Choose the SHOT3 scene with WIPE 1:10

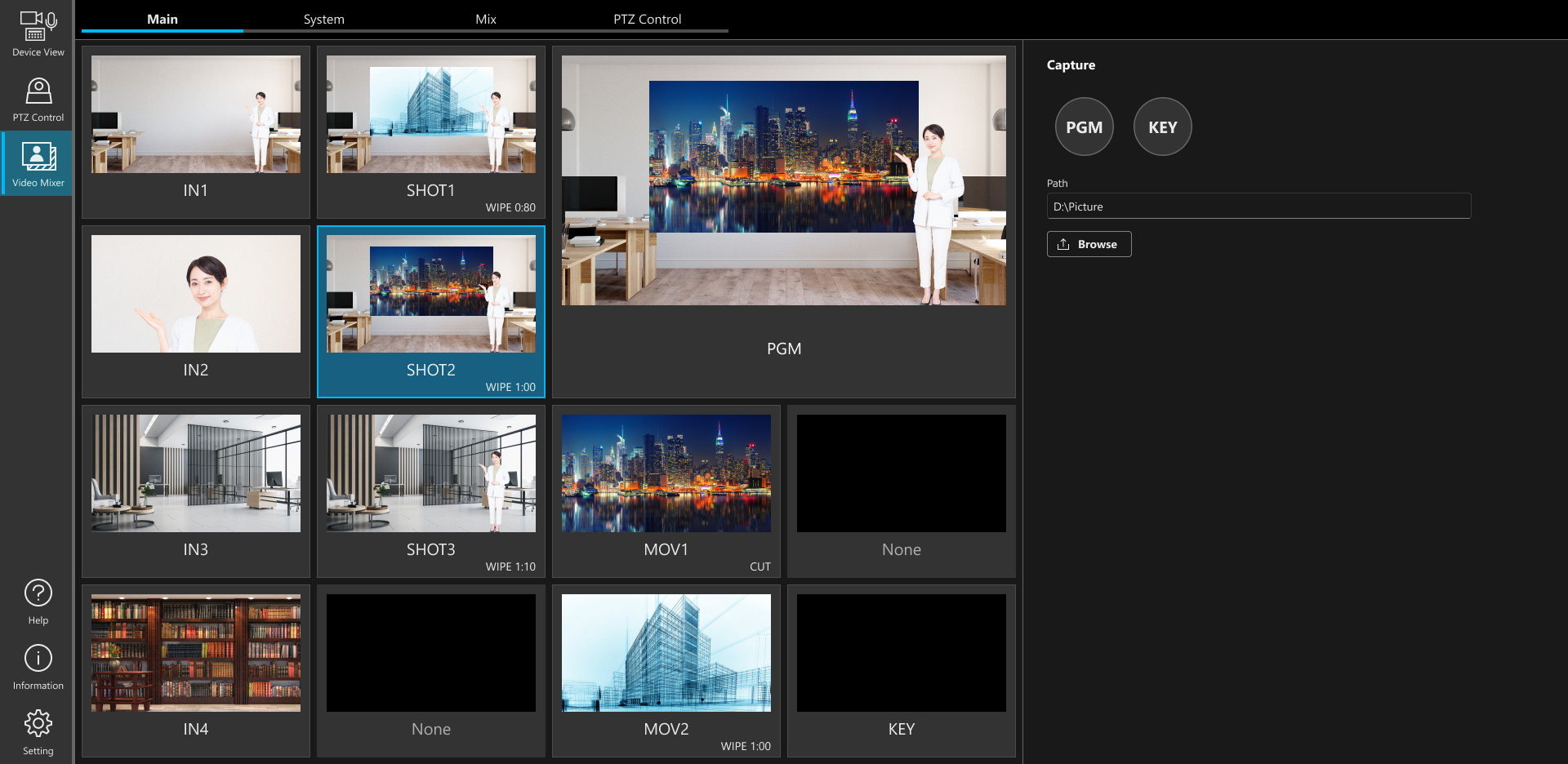pos(431,474)
